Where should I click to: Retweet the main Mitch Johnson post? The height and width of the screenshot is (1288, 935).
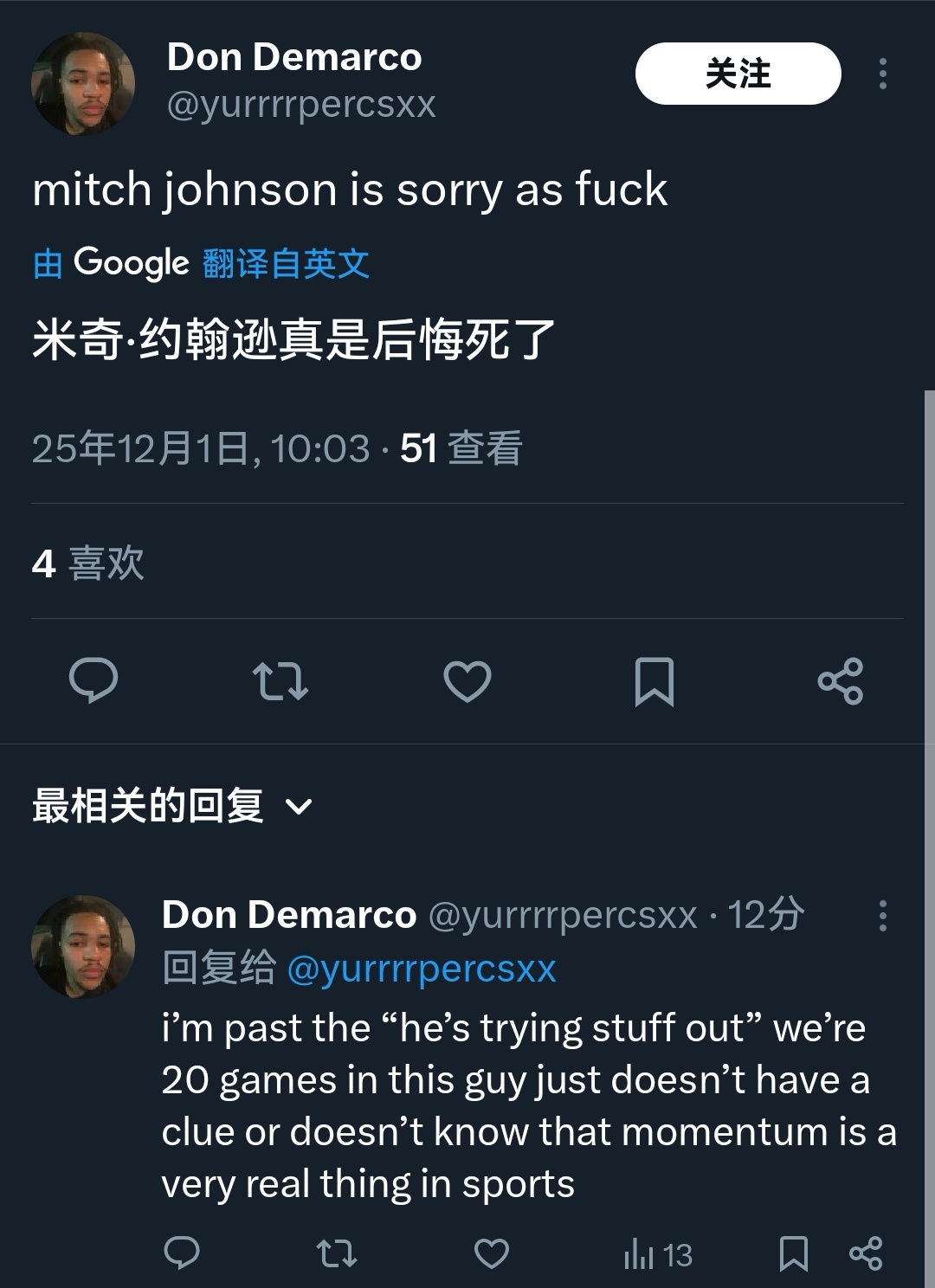(x=280, y=680)
